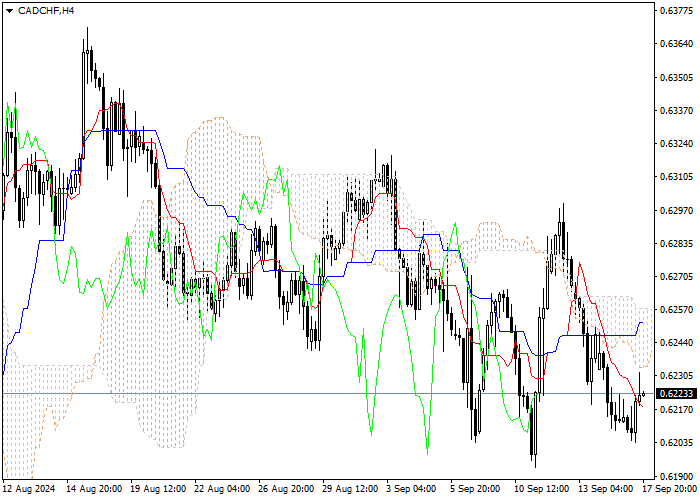Select the 5 Sep 20:00 time label
700x500 pixels.
pyautogui.click(x=475, y=489)
